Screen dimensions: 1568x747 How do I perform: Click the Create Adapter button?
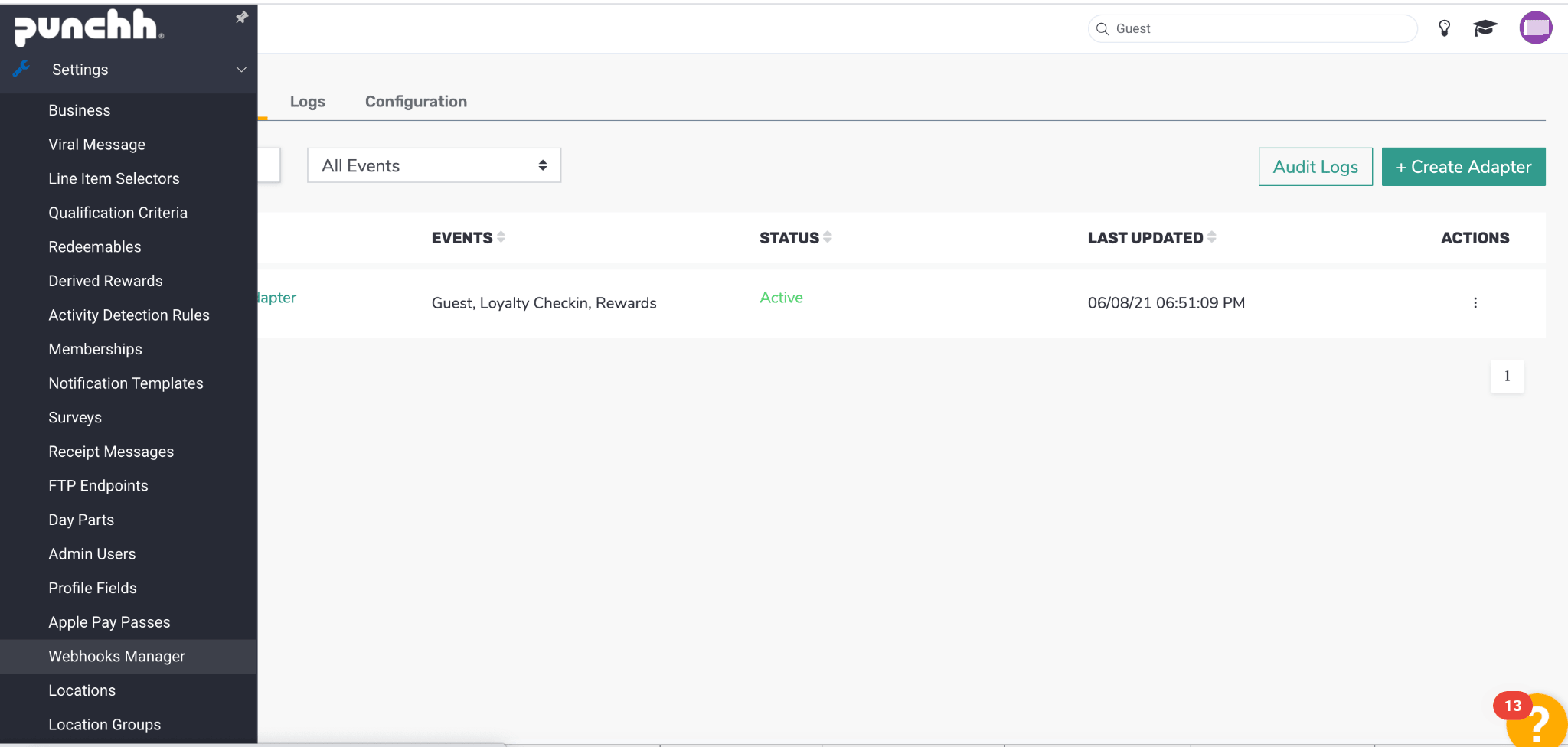point(1463,167)
